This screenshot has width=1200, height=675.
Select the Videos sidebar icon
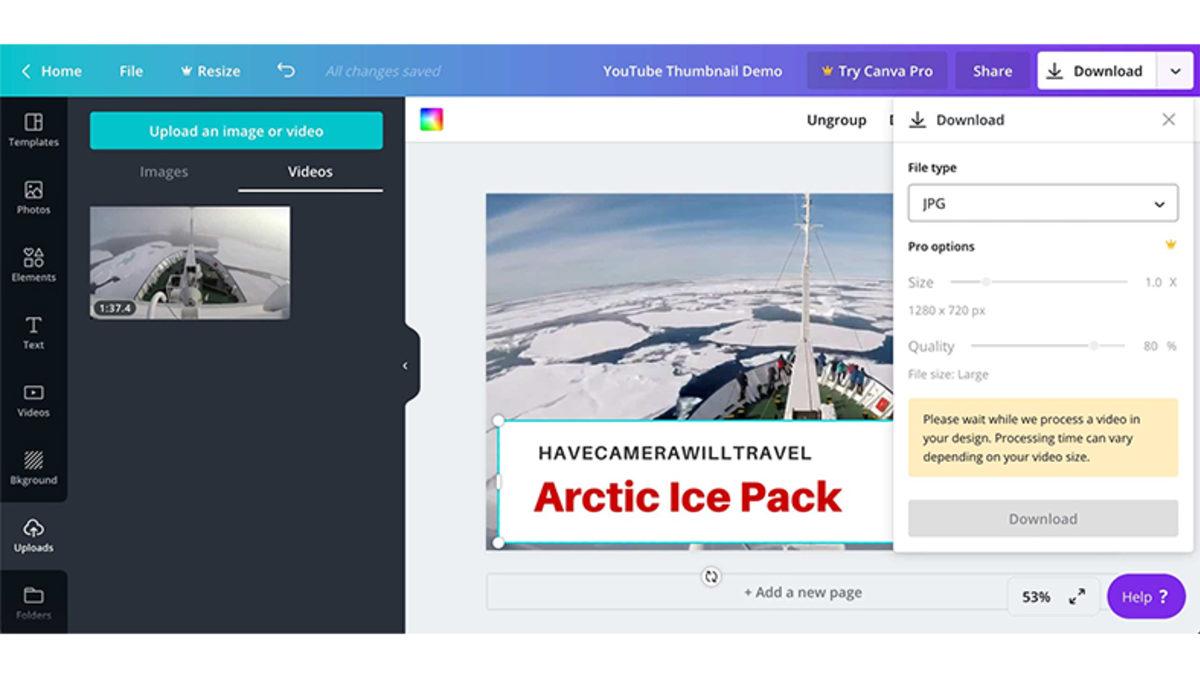coord(34,399)
